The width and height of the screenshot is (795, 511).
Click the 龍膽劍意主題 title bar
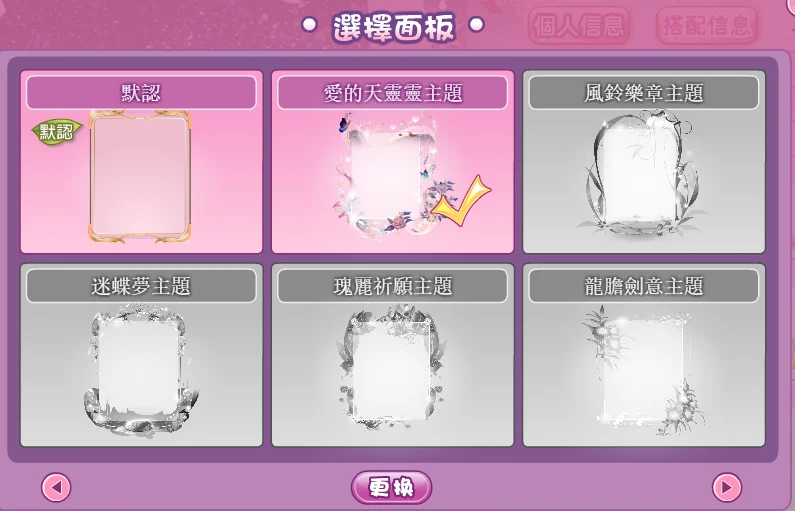point(644,286)
